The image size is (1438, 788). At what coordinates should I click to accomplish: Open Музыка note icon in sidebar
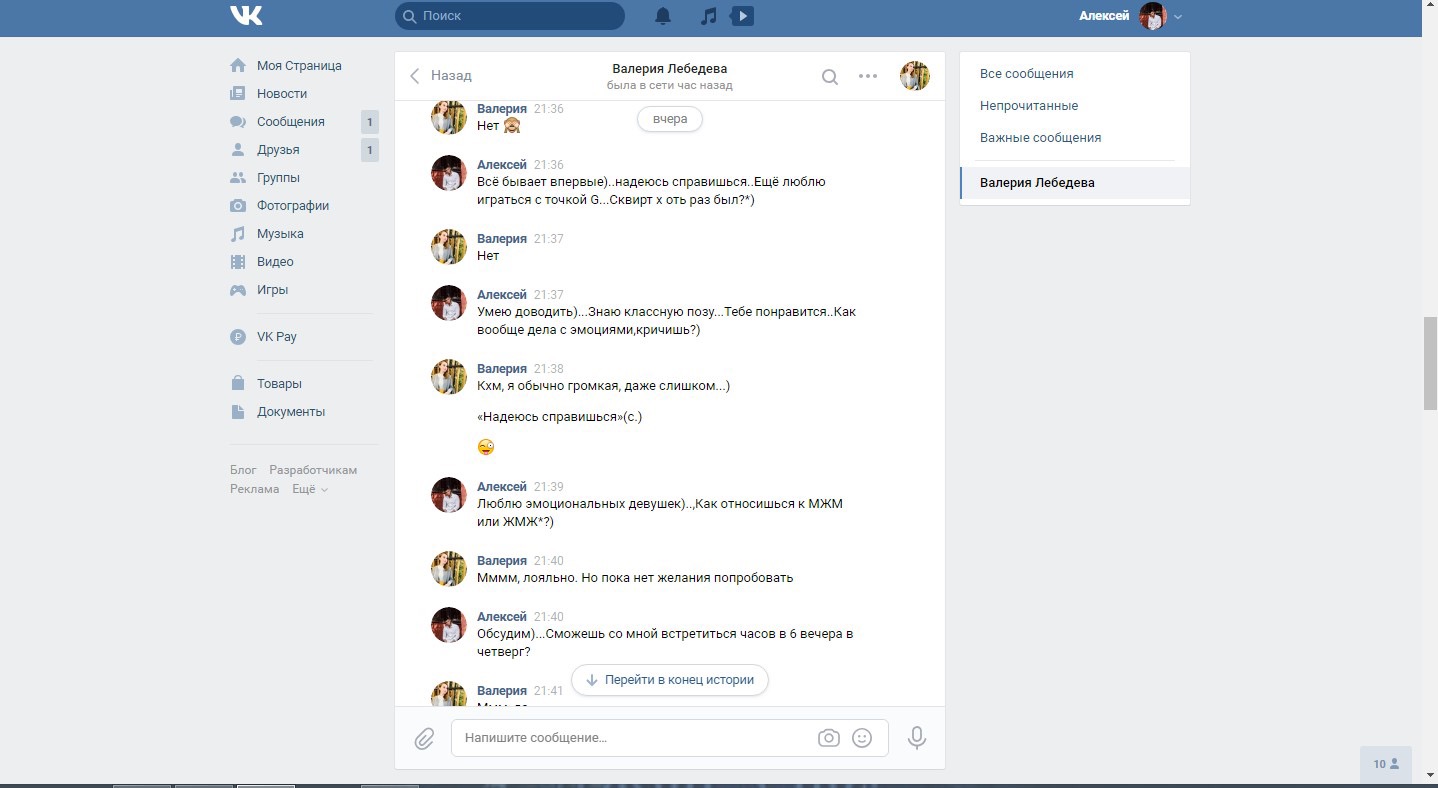pos(238,233)
